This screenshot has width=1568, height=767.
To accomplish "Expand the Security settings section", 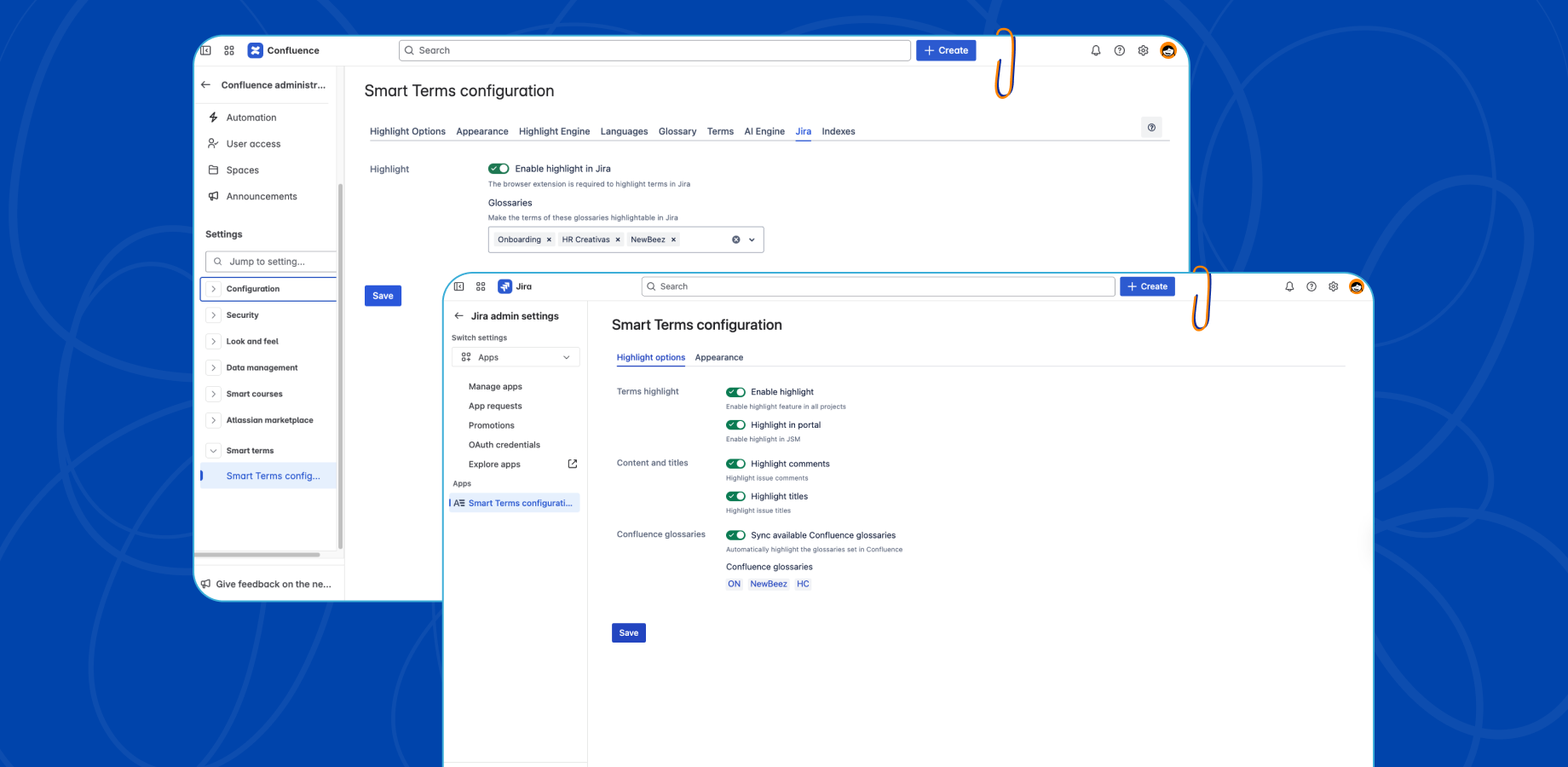I will coord(214,315).
